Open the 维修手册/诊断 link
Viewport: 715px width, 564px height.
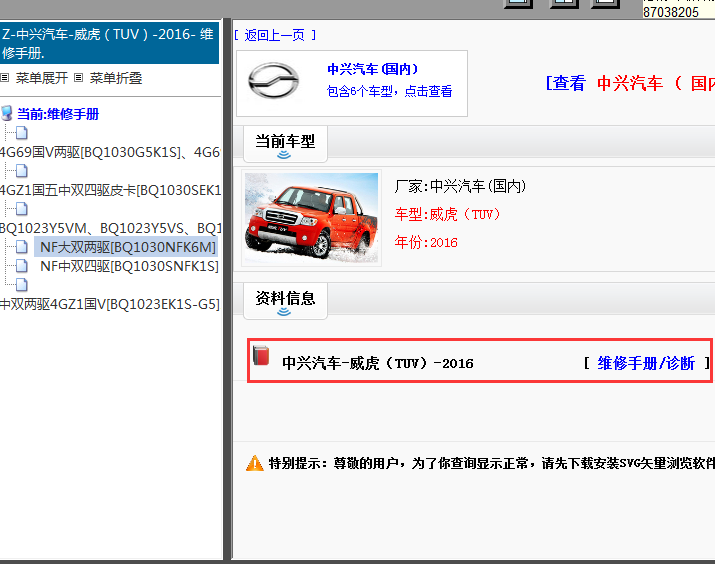point(646,363)
